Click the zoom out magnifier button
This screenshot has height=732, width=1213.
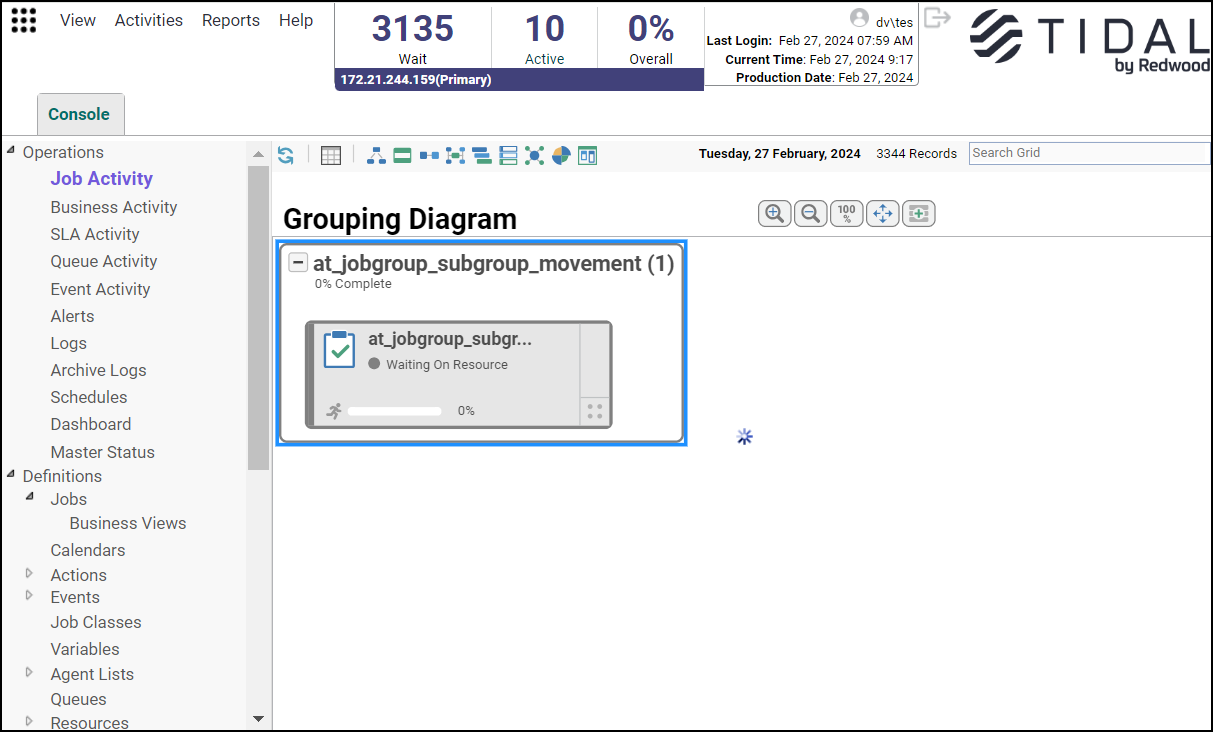(x=810, y=213)
